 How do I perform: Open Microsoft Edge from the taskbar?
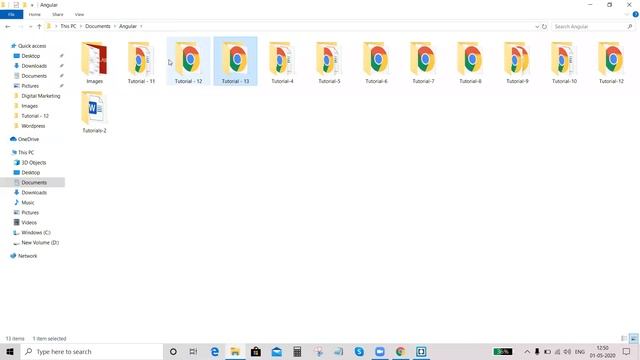click(215, 351)
